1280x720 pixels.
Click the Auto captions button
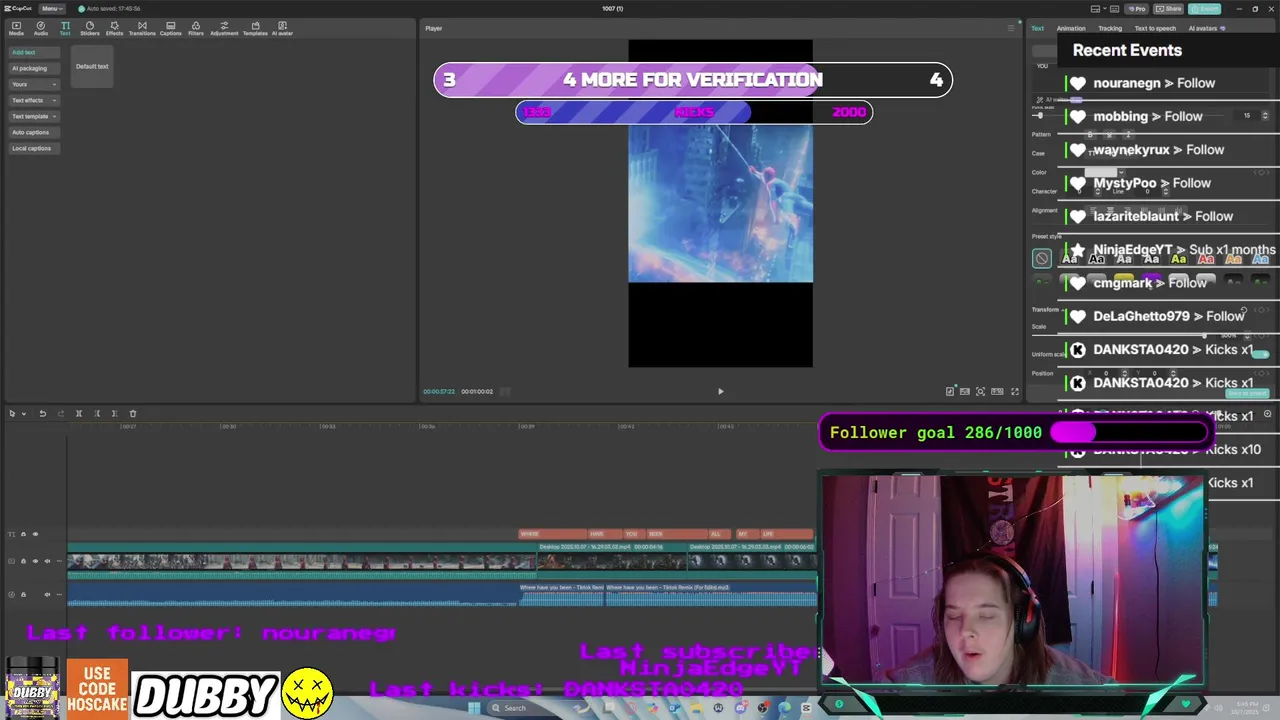point(34,132)
